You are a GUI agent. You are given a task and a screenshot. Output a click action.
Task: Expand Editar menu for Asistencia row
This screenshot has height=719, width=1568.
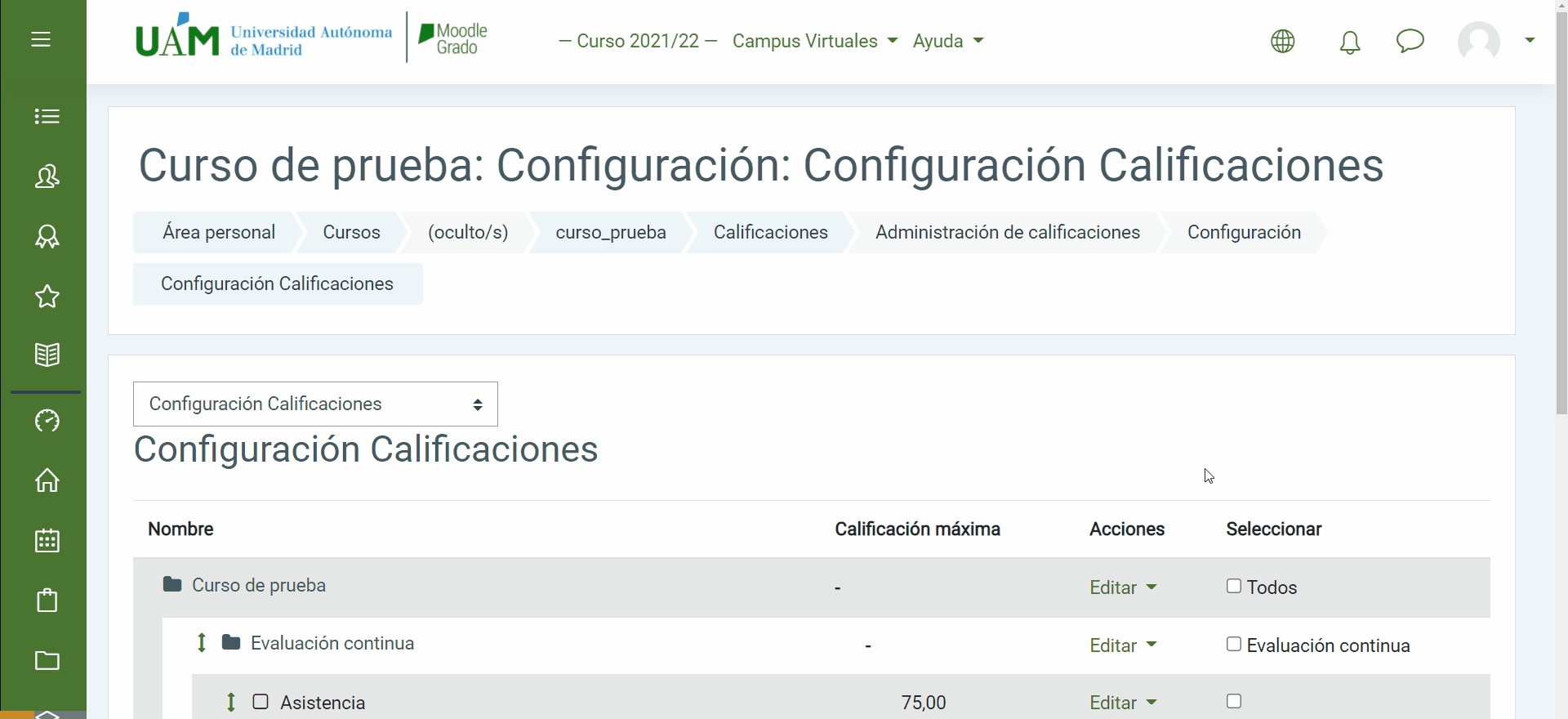coord(1123,703)
